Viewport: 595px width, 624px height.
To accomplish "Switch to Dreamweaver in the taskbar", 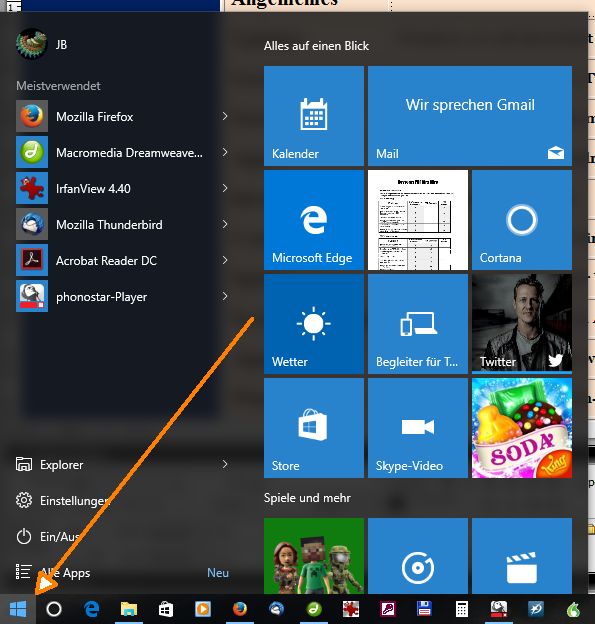I will [314, 609].
